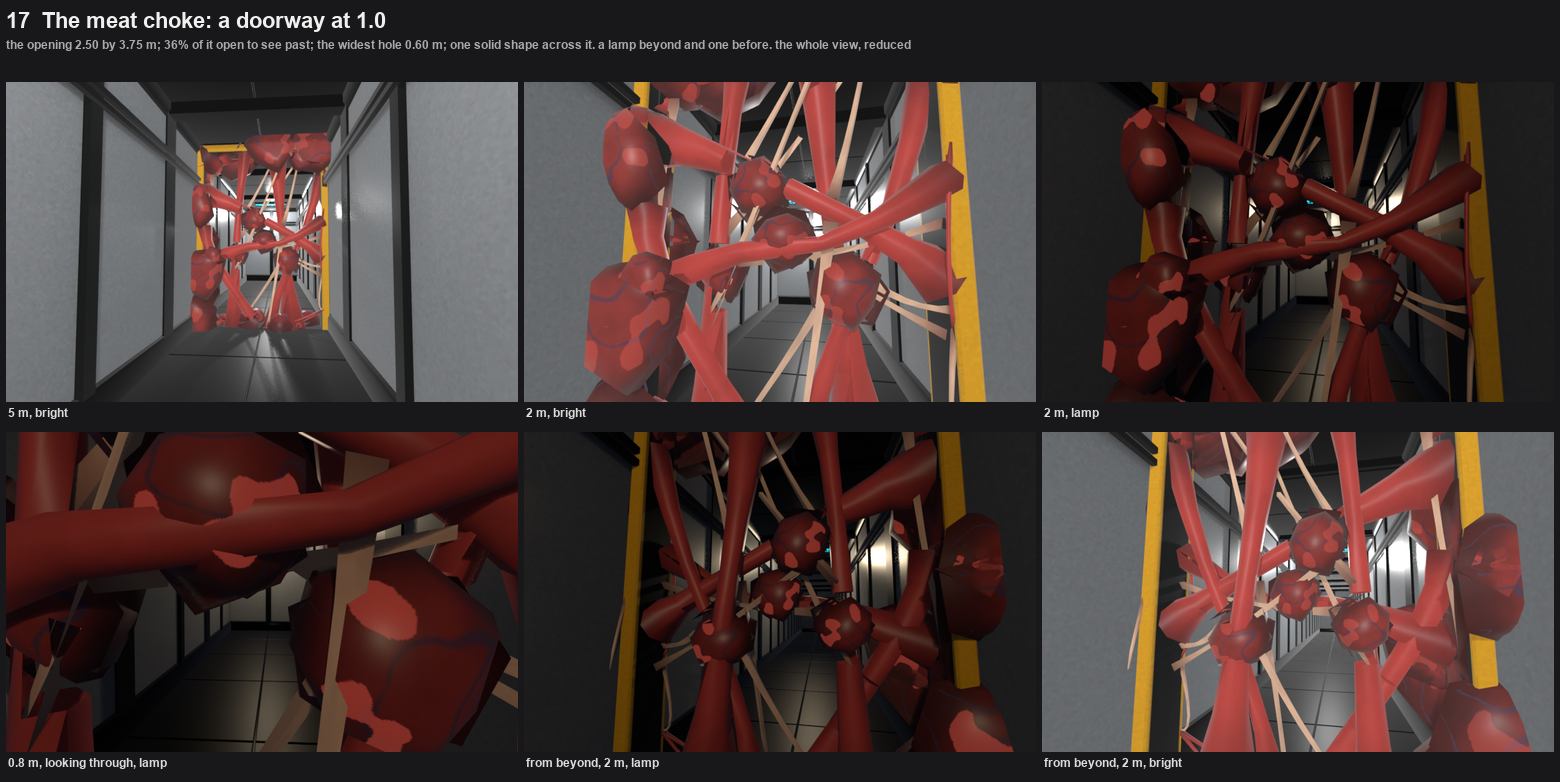
Task: Open the '0.8 m, looking through, lamp' render
Action: [x=262, y=592]
